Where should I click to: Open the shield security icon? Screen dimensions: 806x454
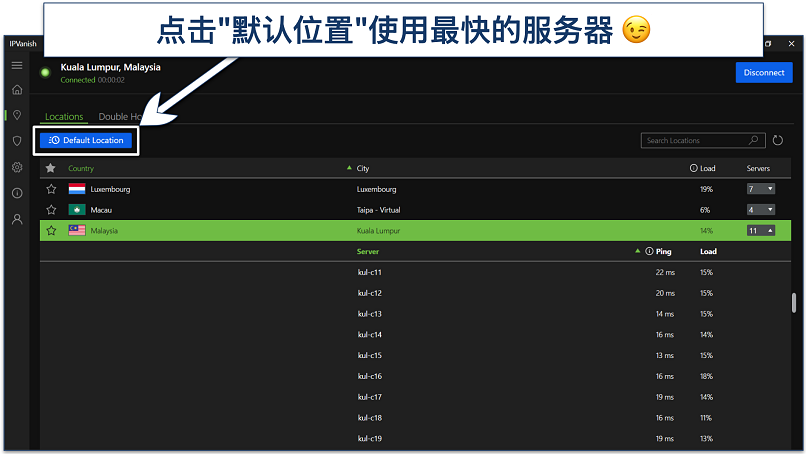point(17,141)
